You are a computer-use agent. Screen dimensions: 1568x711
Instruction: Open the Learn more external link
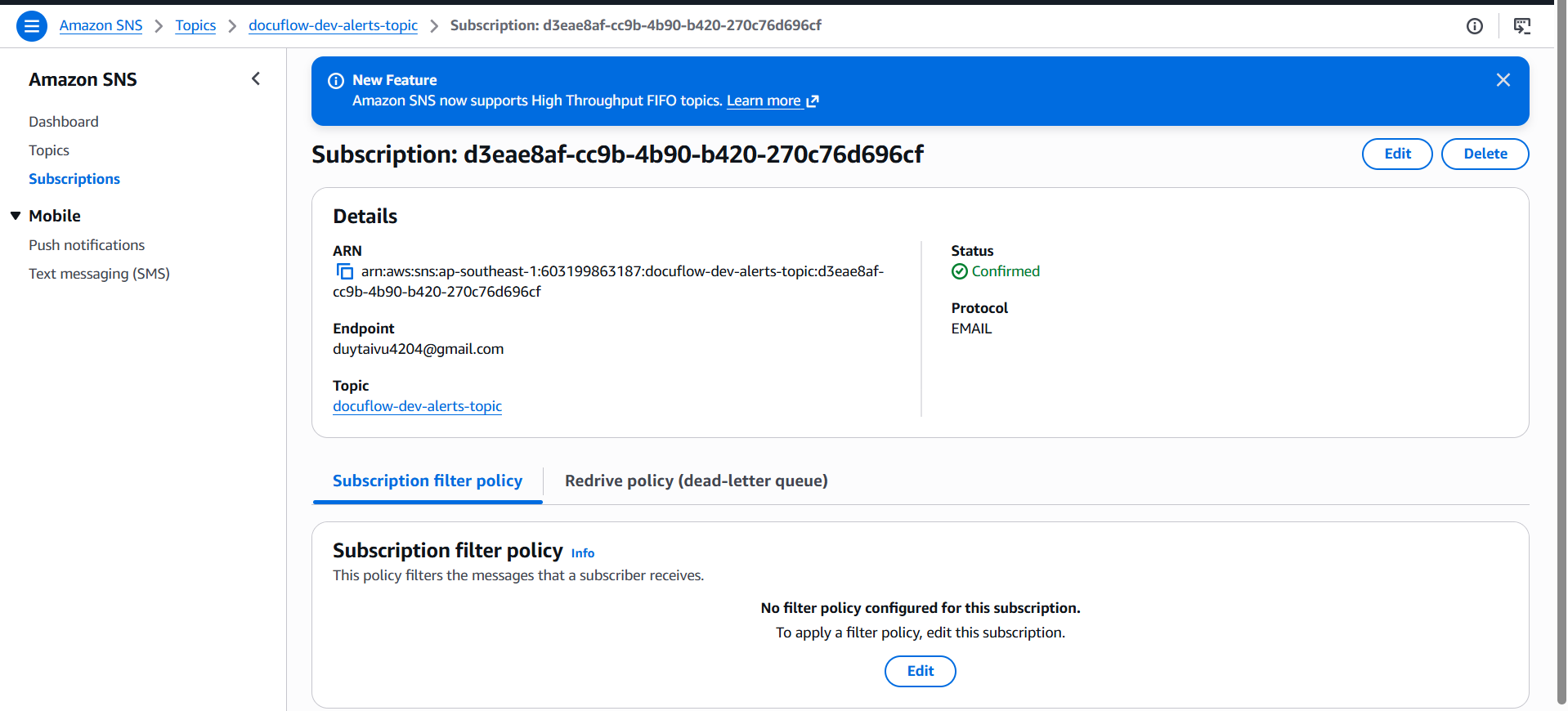[773, 101]
